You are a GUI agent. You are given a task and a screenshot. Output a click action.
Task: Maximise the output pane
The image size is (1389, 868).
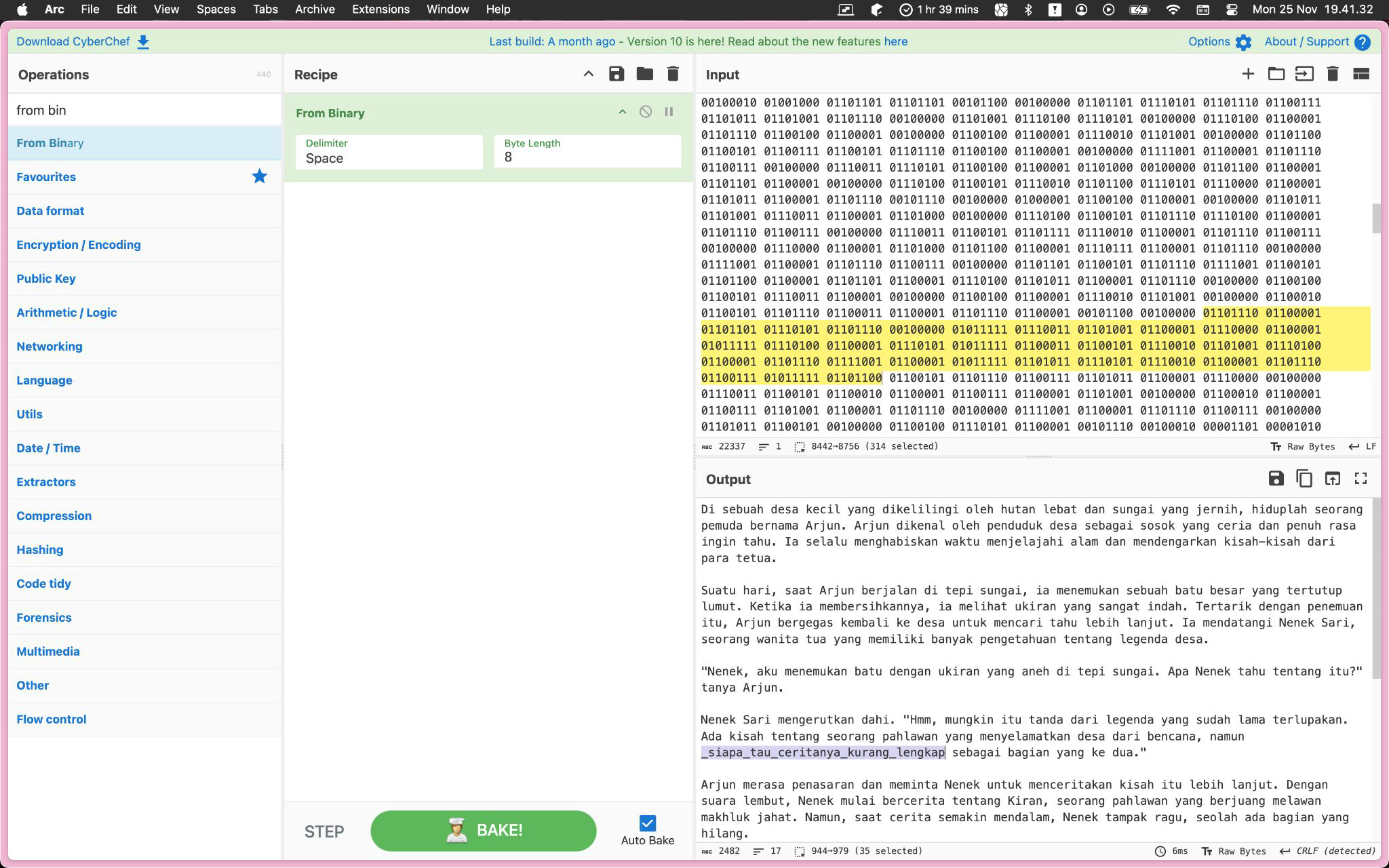[x=1361, y=479]
